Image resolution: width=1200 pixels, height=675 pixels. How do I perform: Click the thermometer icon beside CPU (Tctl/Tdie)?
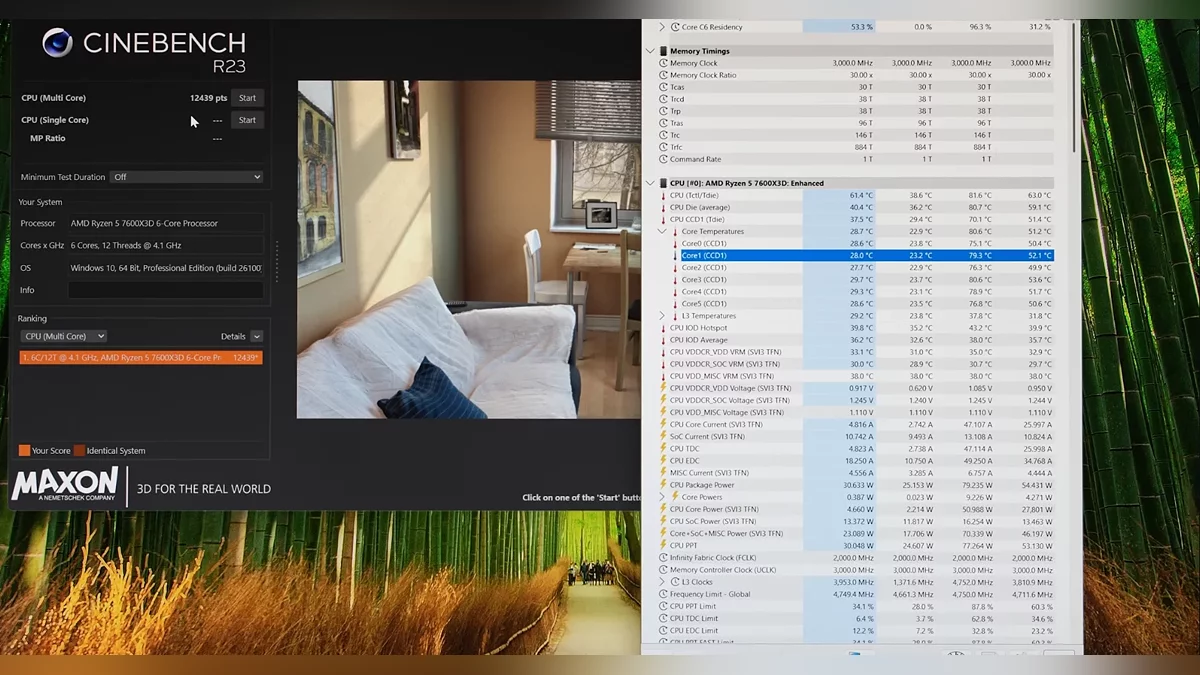(663, 195)
